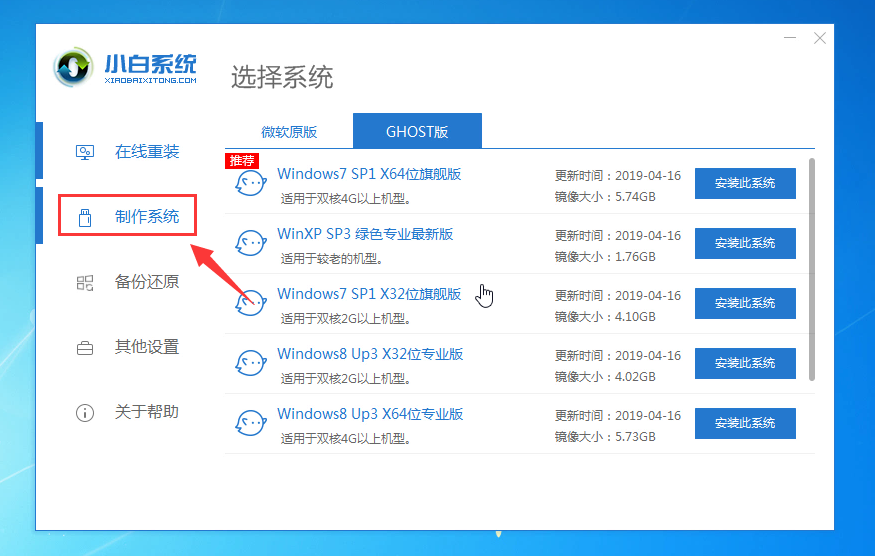
Task: Click the 选择系统 heading text
Action: (282, 77)
